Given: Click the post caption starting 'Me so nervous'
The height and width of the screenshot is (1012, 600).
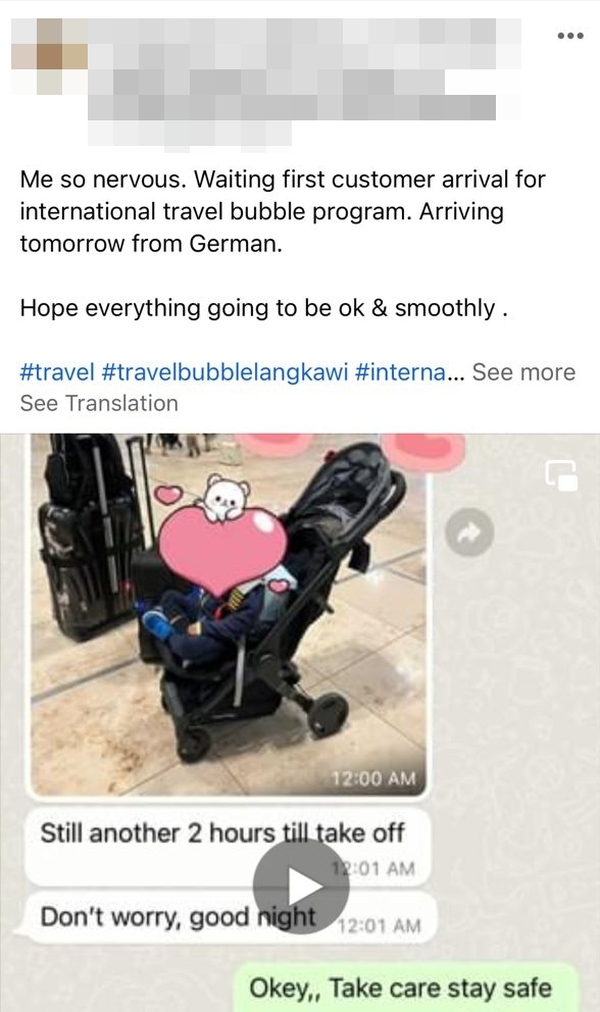Looking at the screenshot, I should point(283,211).
